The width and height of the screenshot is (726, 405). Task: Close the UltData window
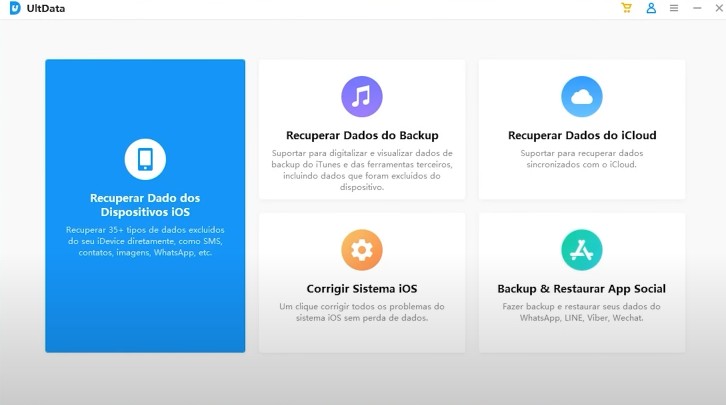click(x=720, y=8)
